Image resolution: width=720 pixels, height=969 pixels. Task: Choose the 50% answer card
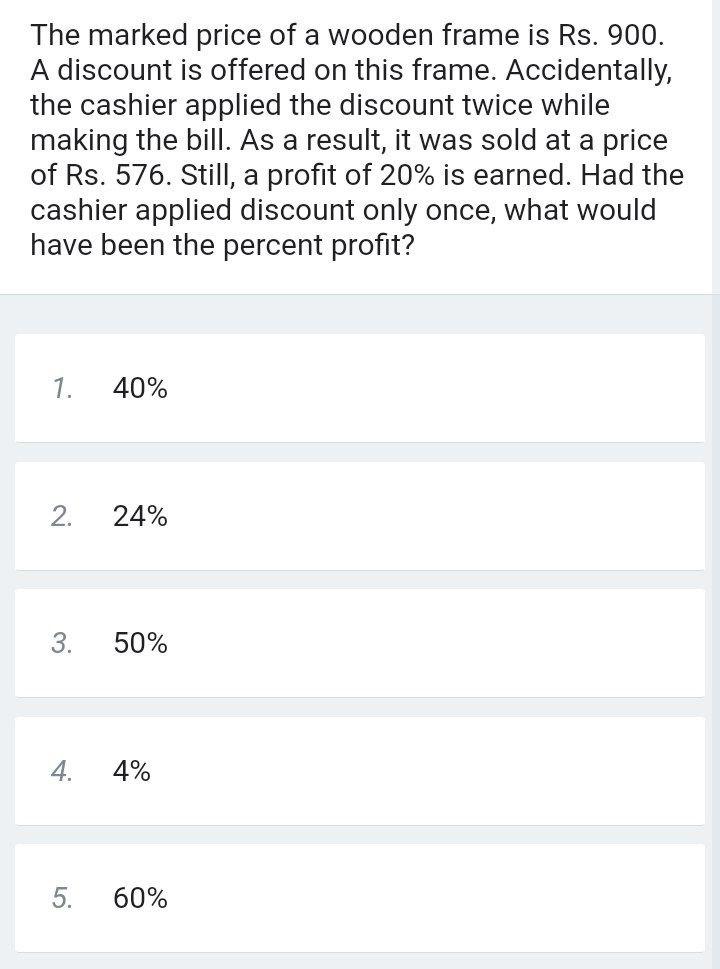point(360,643)
